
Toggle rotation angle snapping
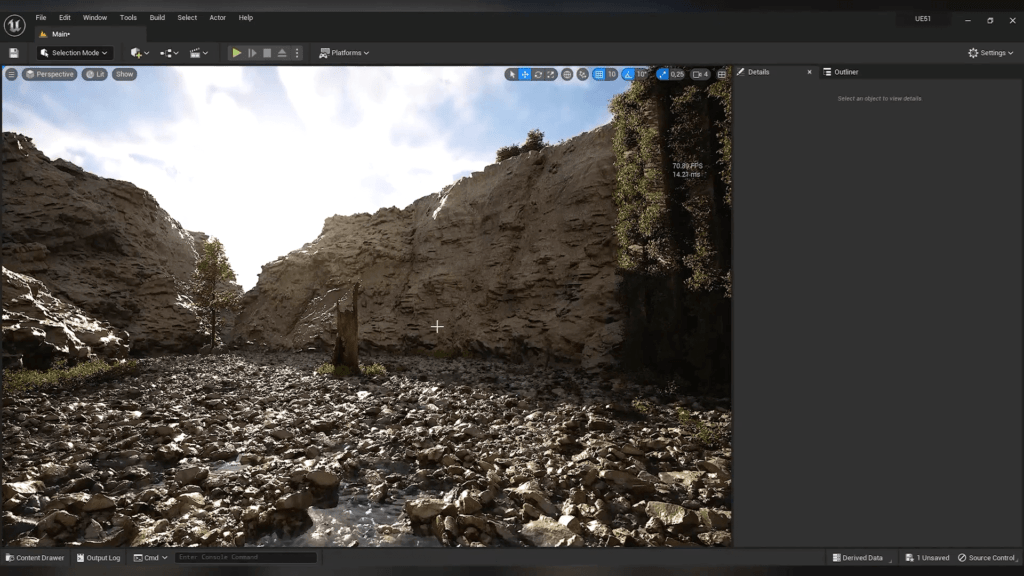629,74
